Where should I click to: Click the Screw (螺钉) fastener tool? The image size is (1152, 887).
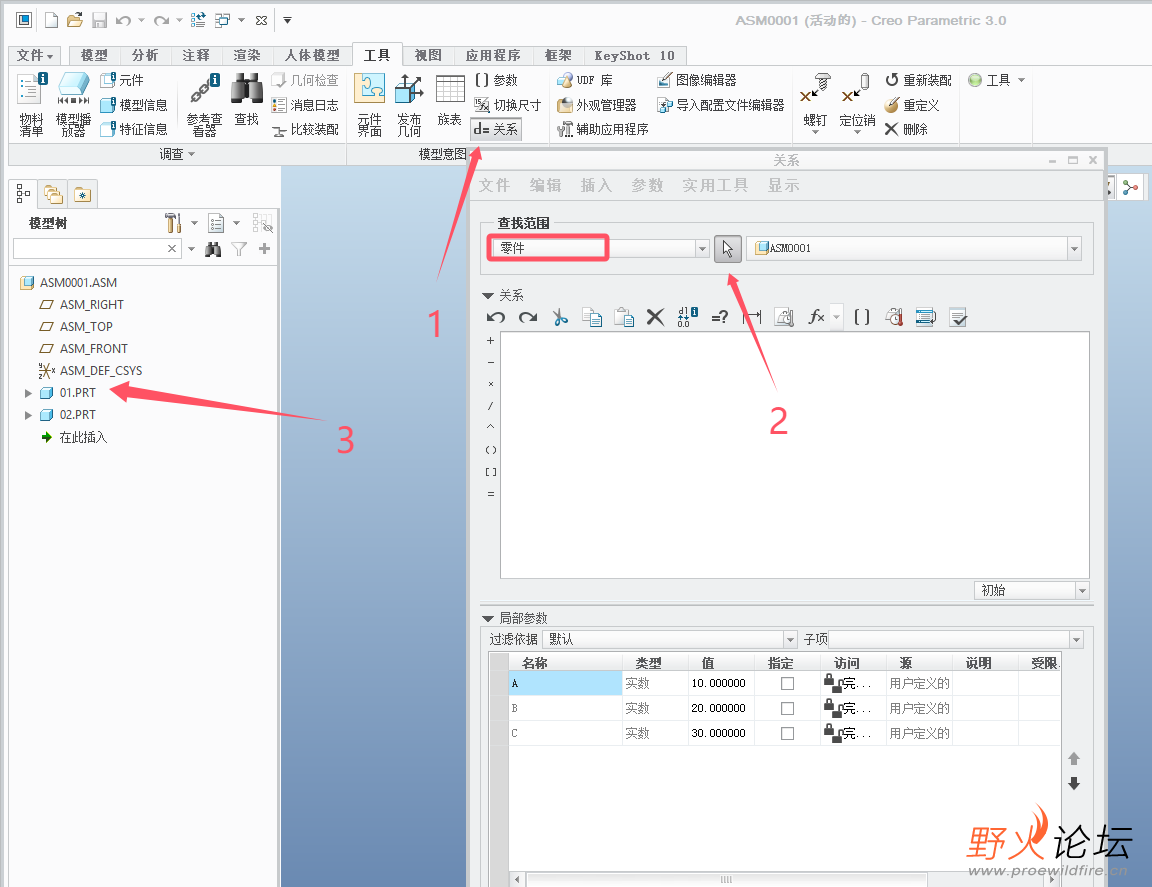click(815, 103)
